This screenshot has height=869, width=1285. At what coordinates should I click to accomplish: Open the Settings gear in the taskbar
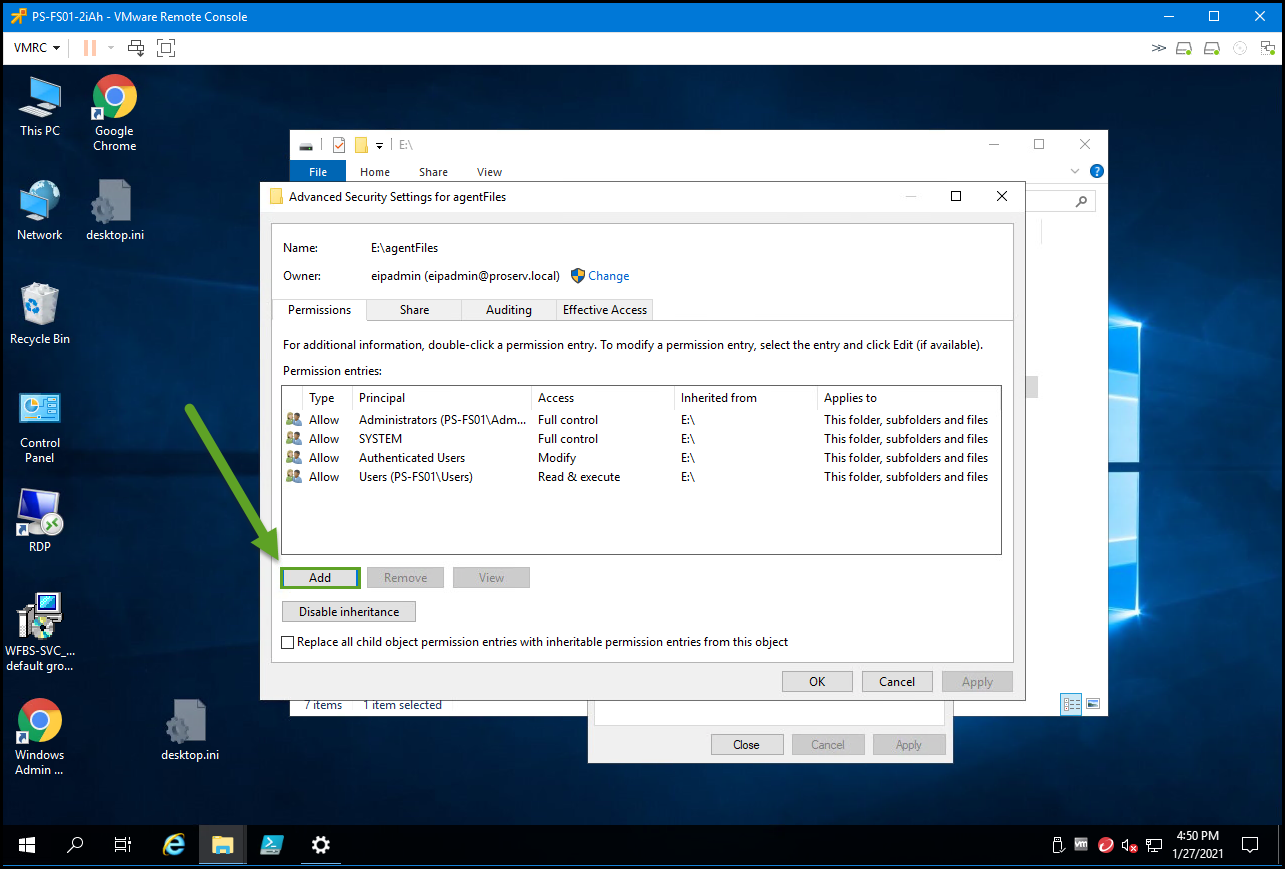(320, 845)
